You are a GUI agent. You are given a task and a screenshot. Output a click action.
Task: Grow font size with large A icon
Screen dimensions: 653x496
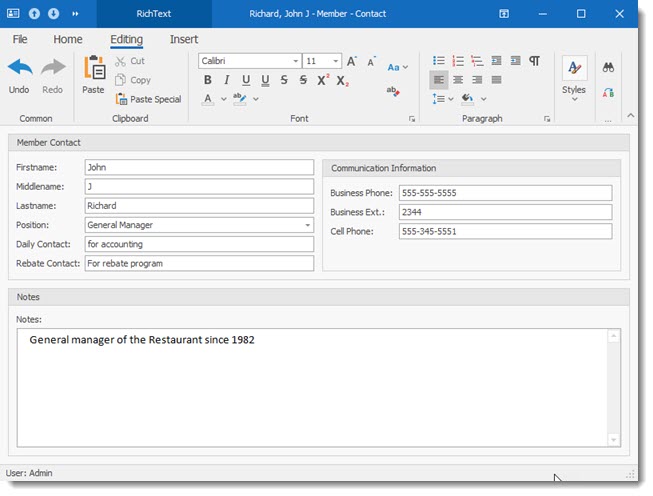(352, 61)
